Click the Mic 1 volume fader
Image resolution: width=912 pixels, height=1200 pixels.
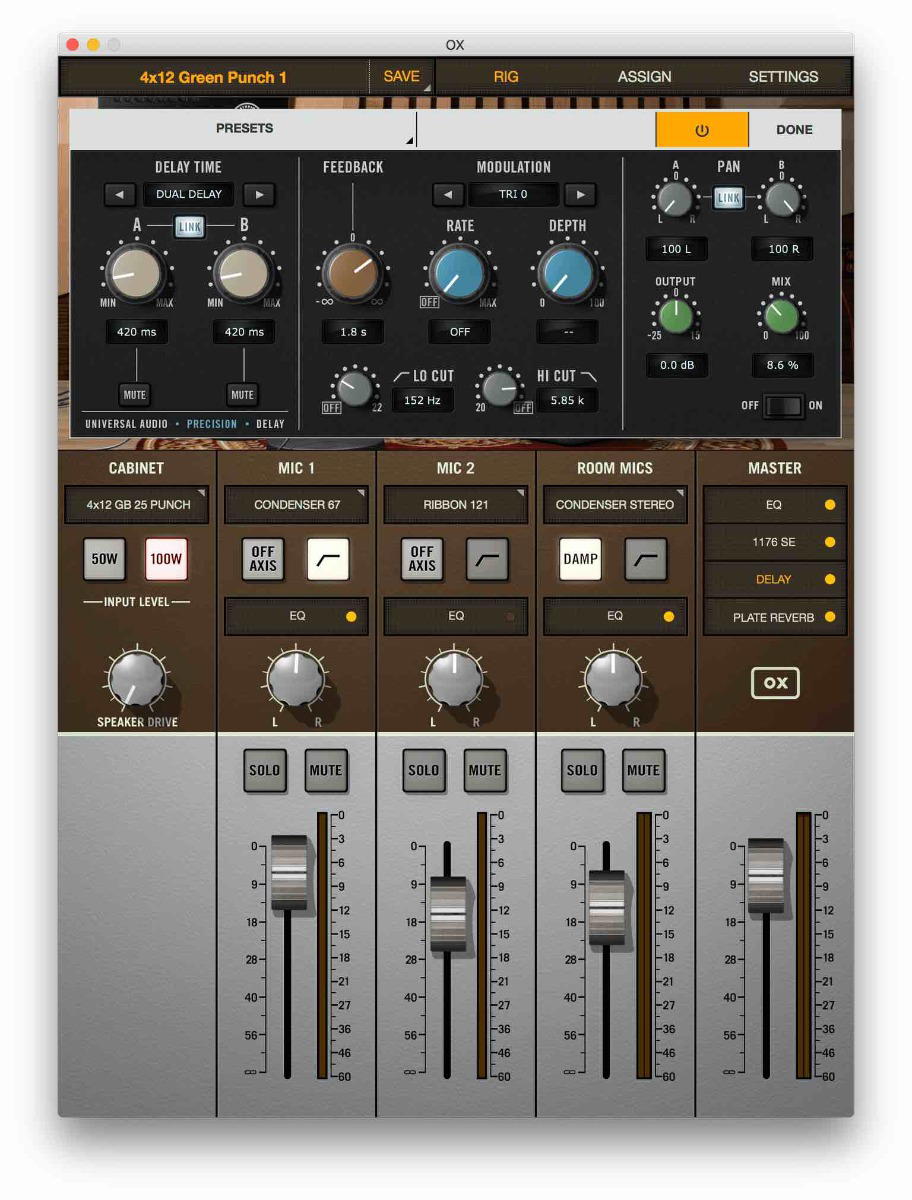pyautogui.click(x=289, y=872)
